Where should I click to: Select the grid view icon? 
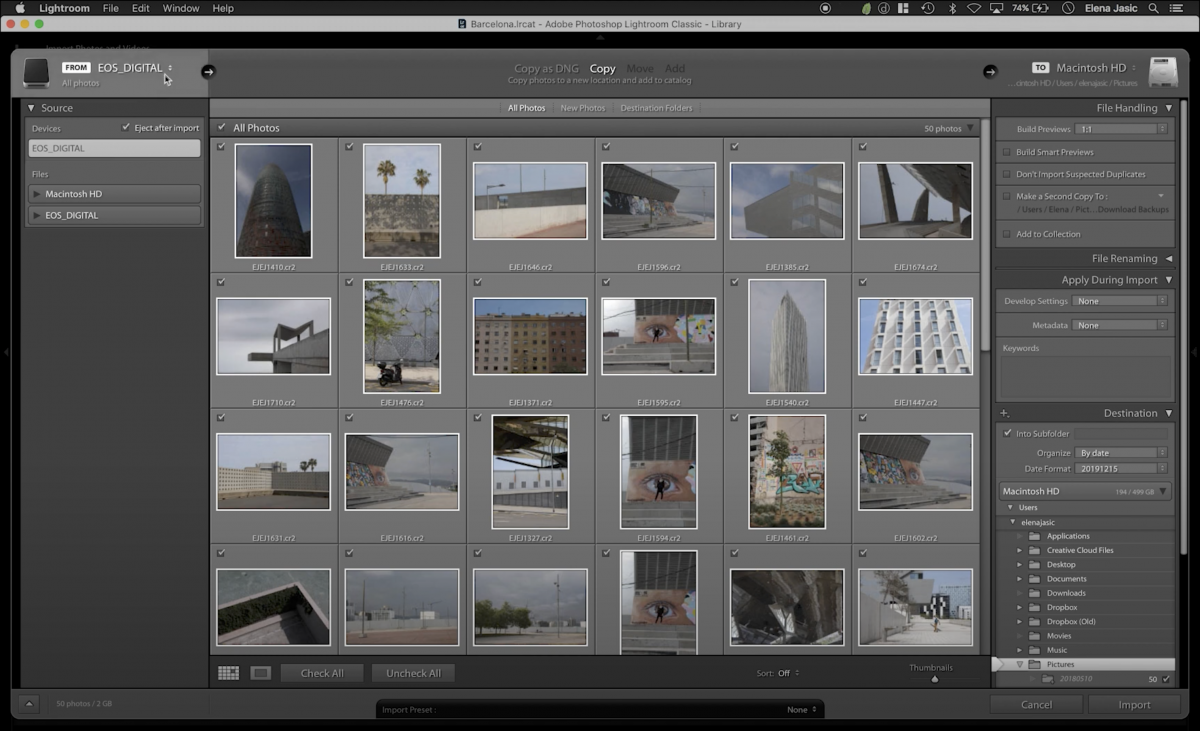tap(228, 672)
